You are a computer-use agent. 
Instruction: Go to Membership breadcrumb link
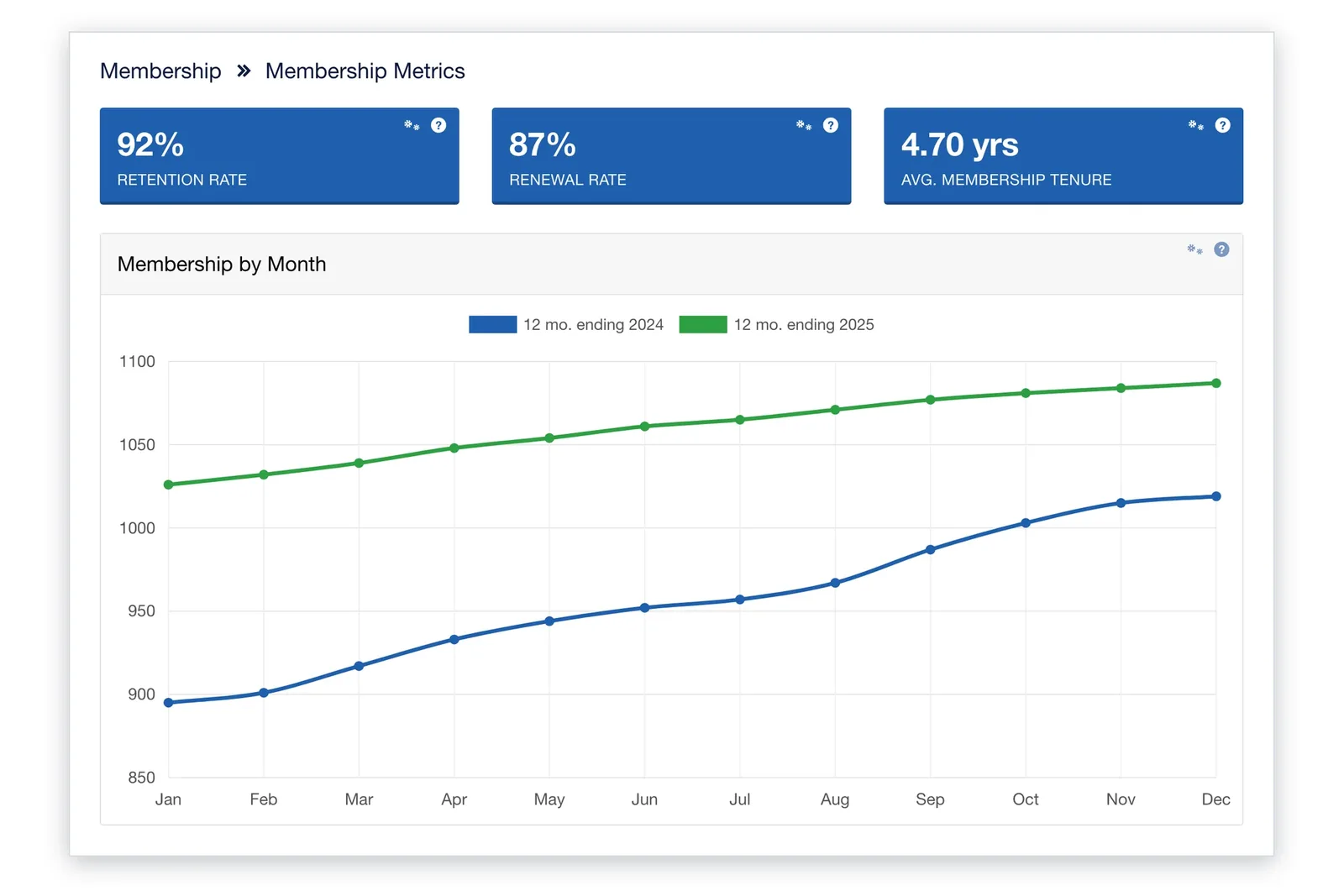(160, 71)
